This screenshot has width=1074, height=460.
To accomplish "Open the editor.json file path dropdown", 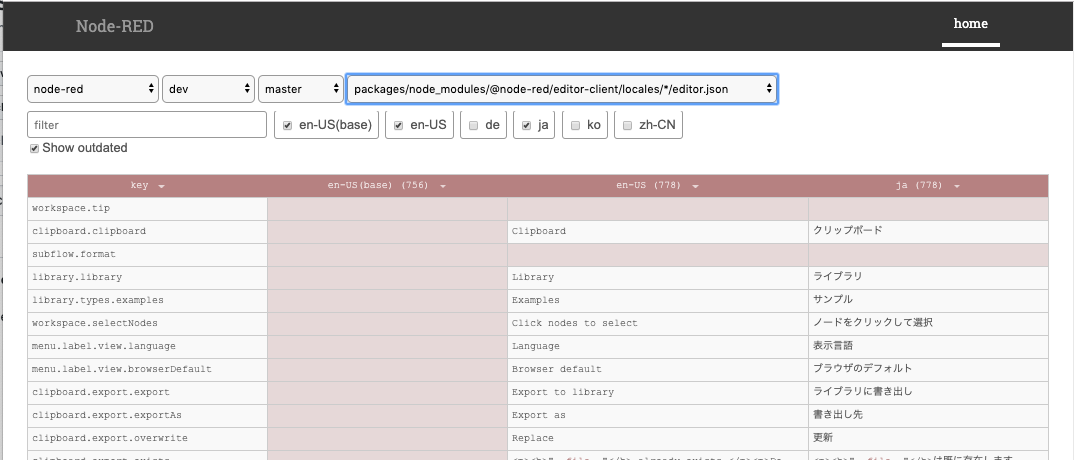I will (562, 89).
